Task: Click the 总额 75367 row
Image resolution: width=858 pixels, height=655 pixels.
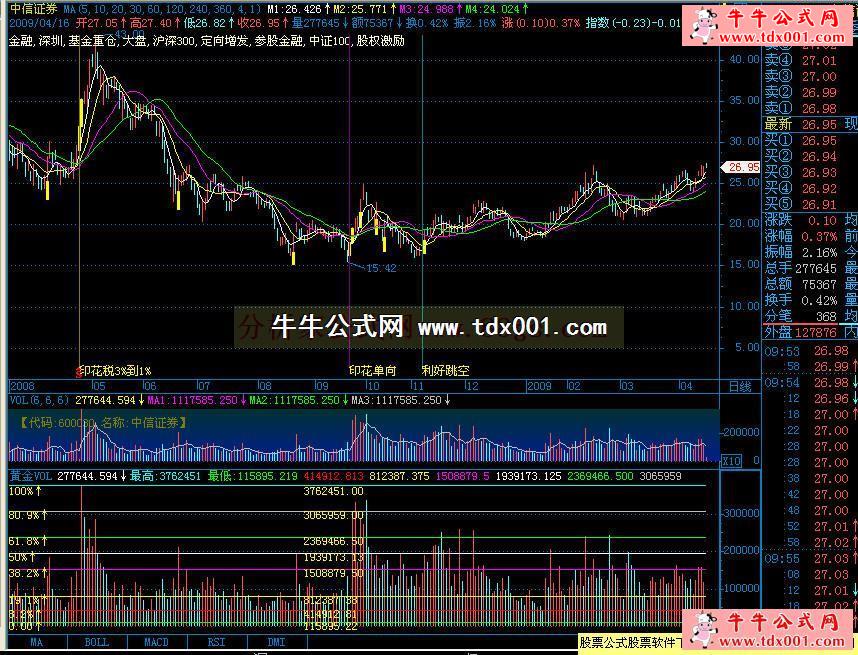Action: point(801,285)
